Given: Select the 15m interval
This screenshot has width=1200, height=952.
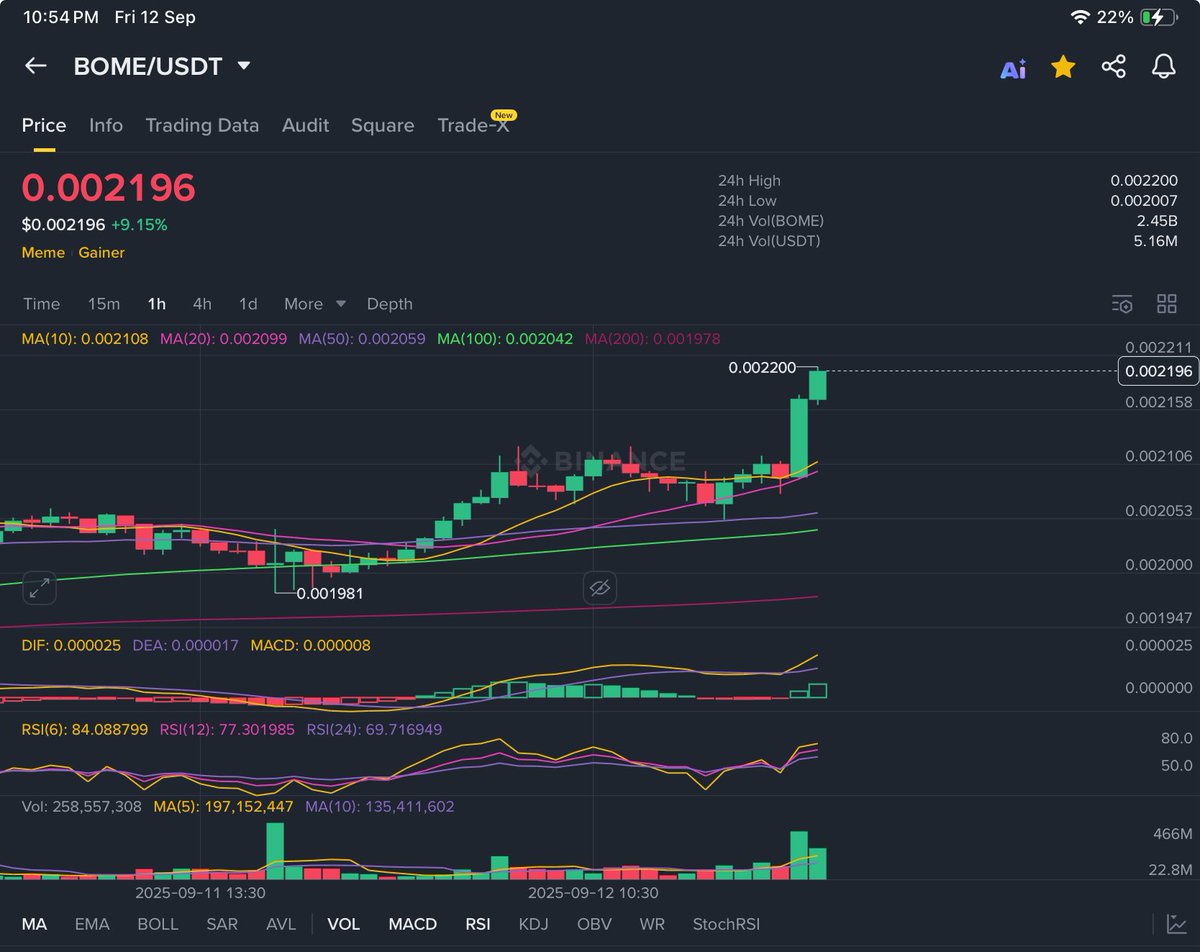Looking at the screenshot, I should point(104,304).
